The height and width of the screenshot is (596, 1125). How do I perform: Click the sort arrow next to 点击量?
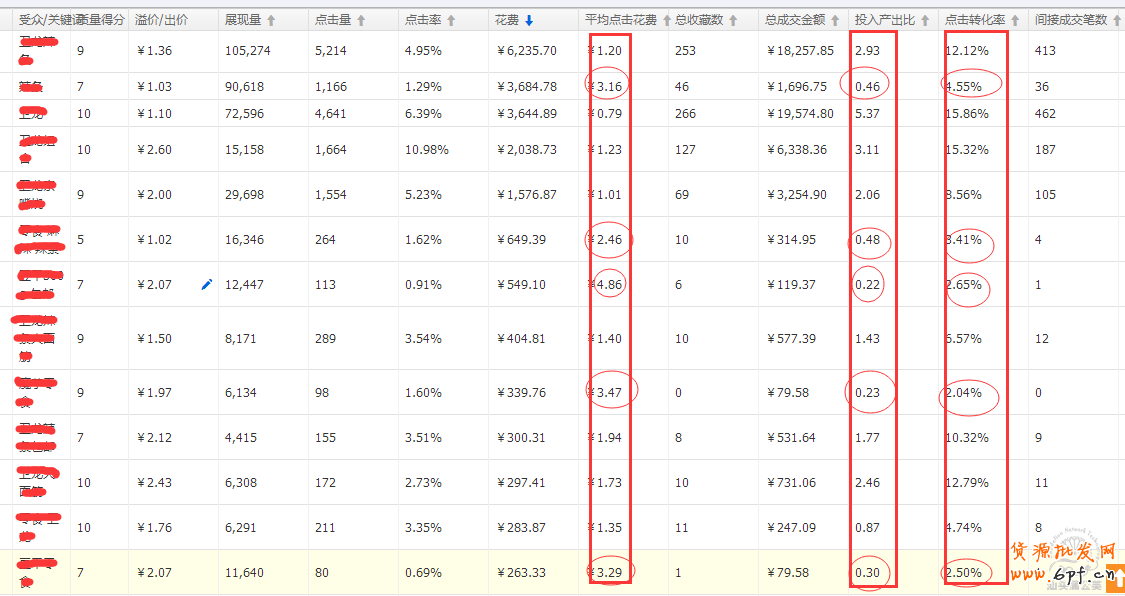pyautogui.click(x=361, y=20)
